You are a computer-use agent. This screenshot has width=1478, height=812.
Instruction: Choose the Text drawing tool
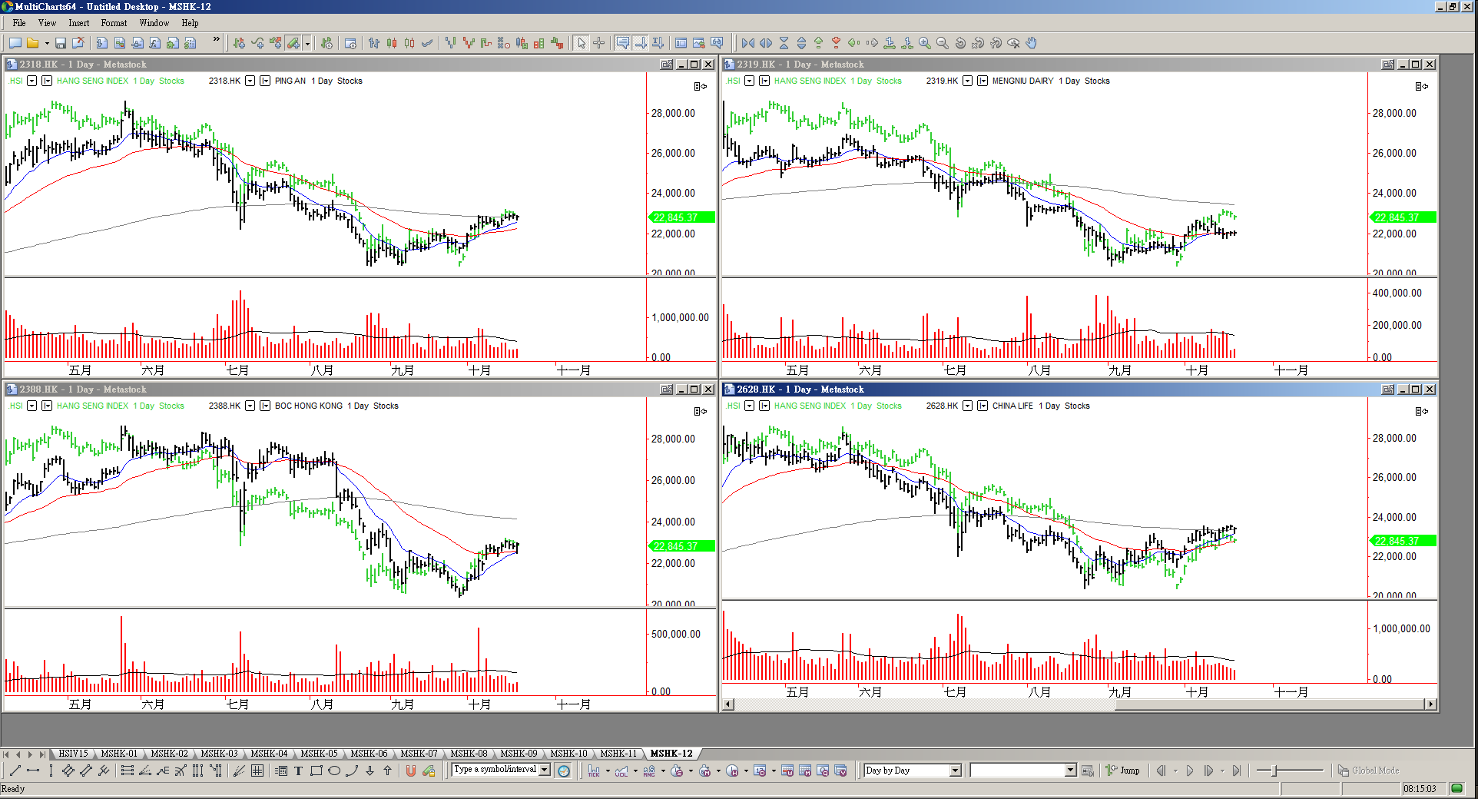coord(298,771)
